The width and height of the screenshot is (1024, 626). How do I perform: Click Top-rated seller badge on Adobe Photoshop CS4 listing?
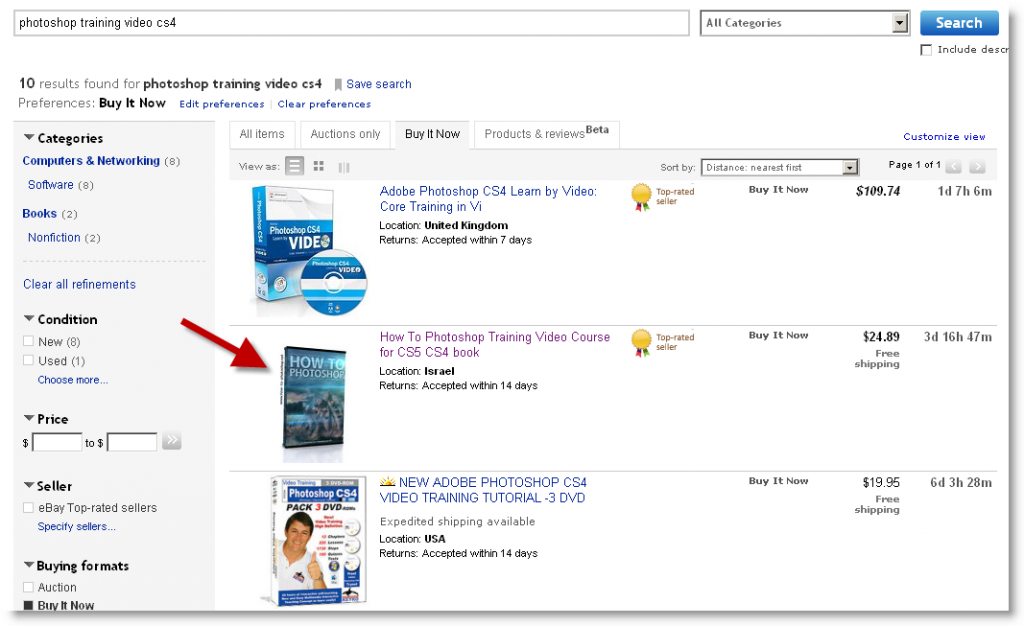662,196
